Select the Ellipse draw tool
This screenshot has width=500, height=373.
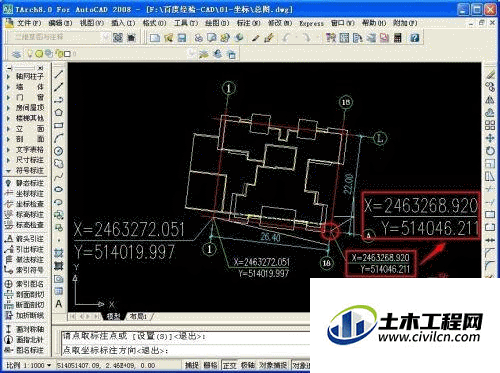click(59, 189)
